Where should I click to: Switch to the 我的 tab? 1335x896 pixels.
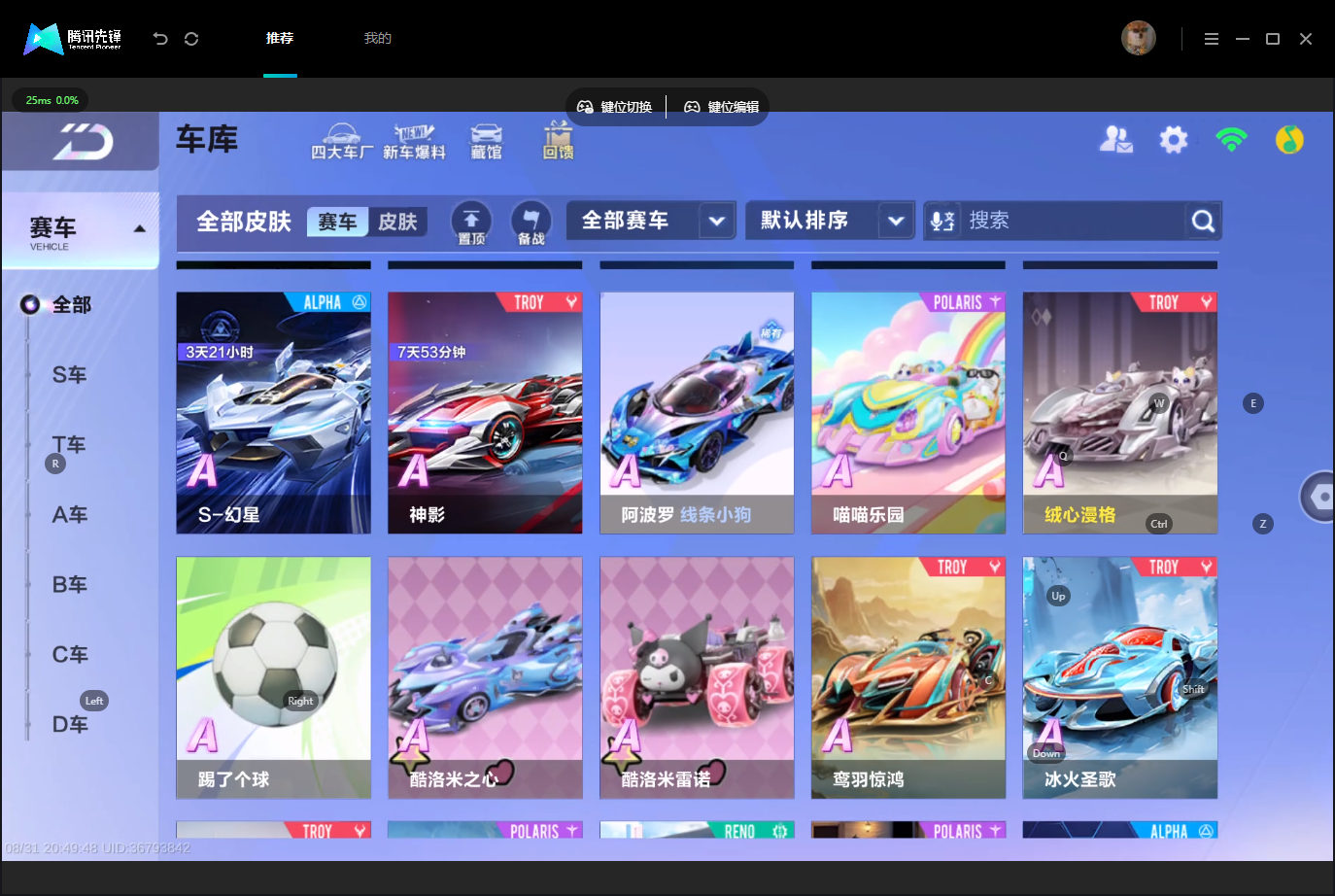coord(377,39)
